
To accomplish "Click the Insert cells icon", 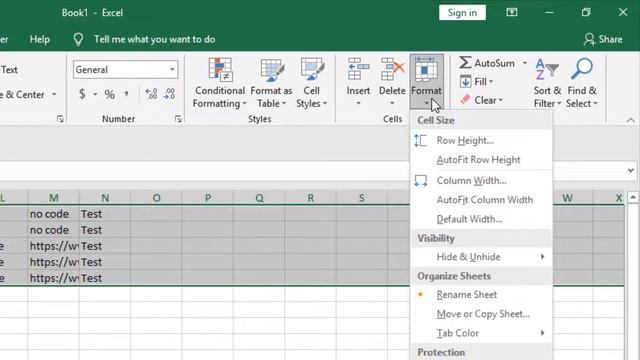I will tap(358, 69).
